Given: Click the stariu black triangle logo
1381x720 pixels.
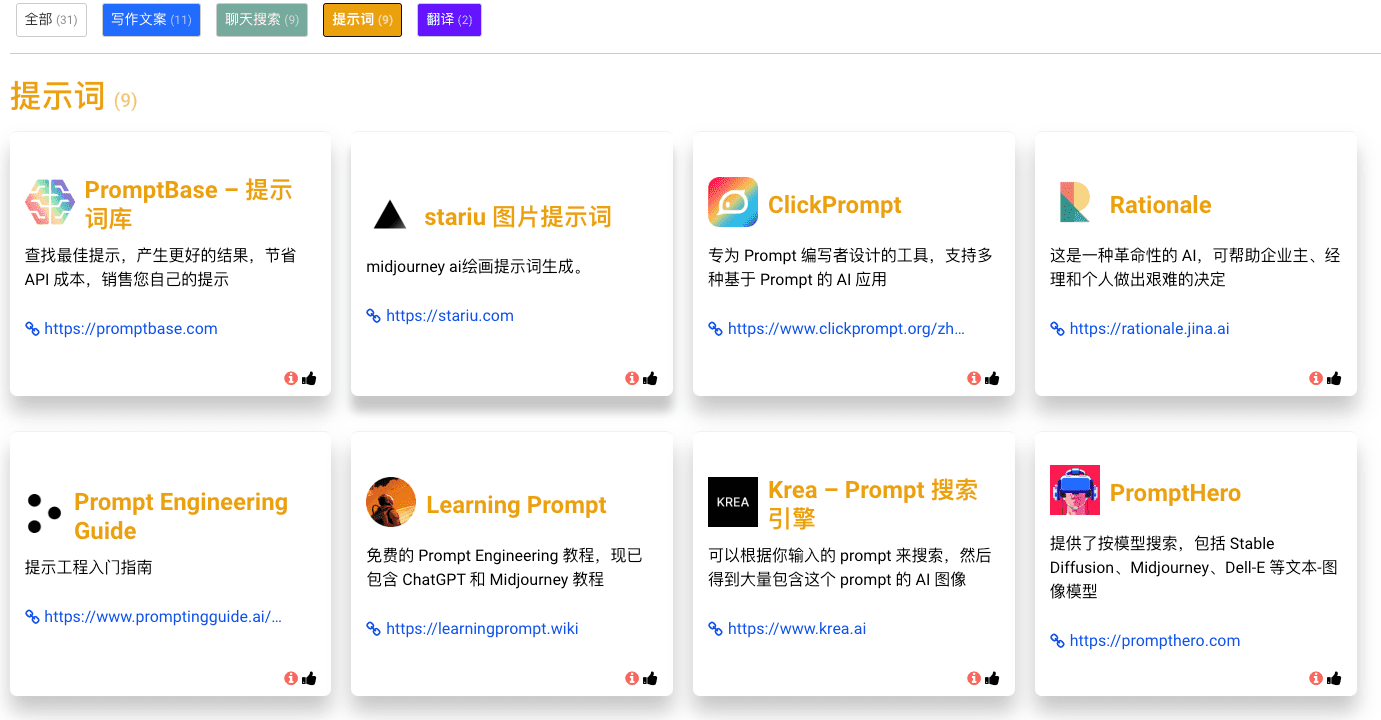Looking at the screenshot, I should pyautogui.click(x=390, y=216).
